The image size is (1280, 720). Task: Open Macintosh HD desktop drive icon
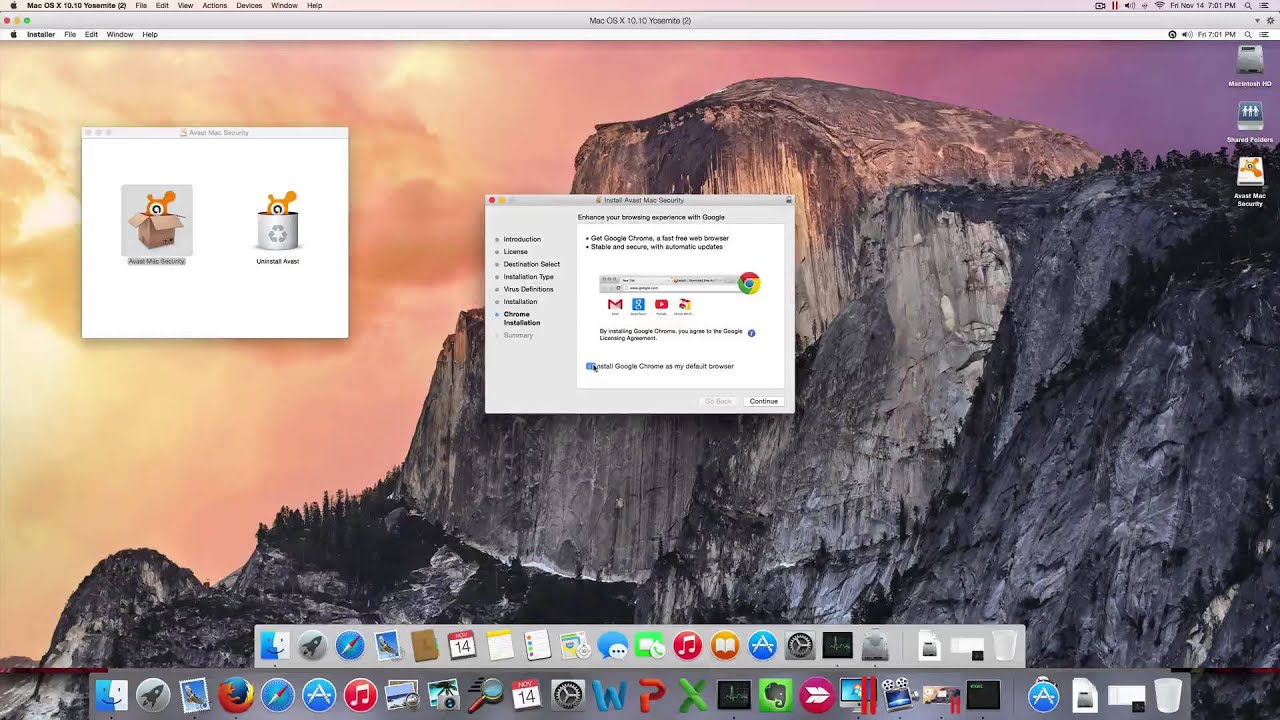click(1250, 61)
